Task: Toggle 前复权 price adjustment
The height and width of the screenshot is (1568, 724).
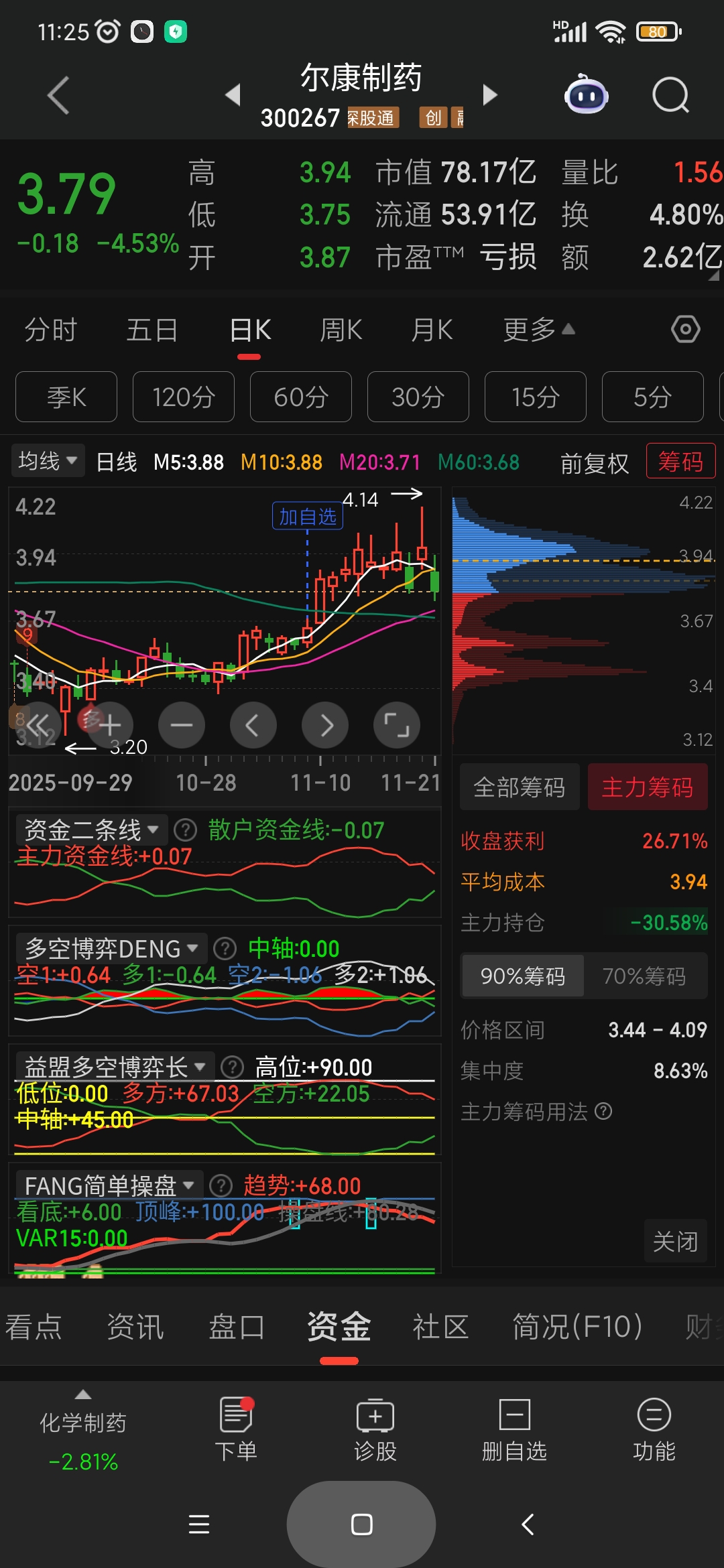Action: coord(595,463)
